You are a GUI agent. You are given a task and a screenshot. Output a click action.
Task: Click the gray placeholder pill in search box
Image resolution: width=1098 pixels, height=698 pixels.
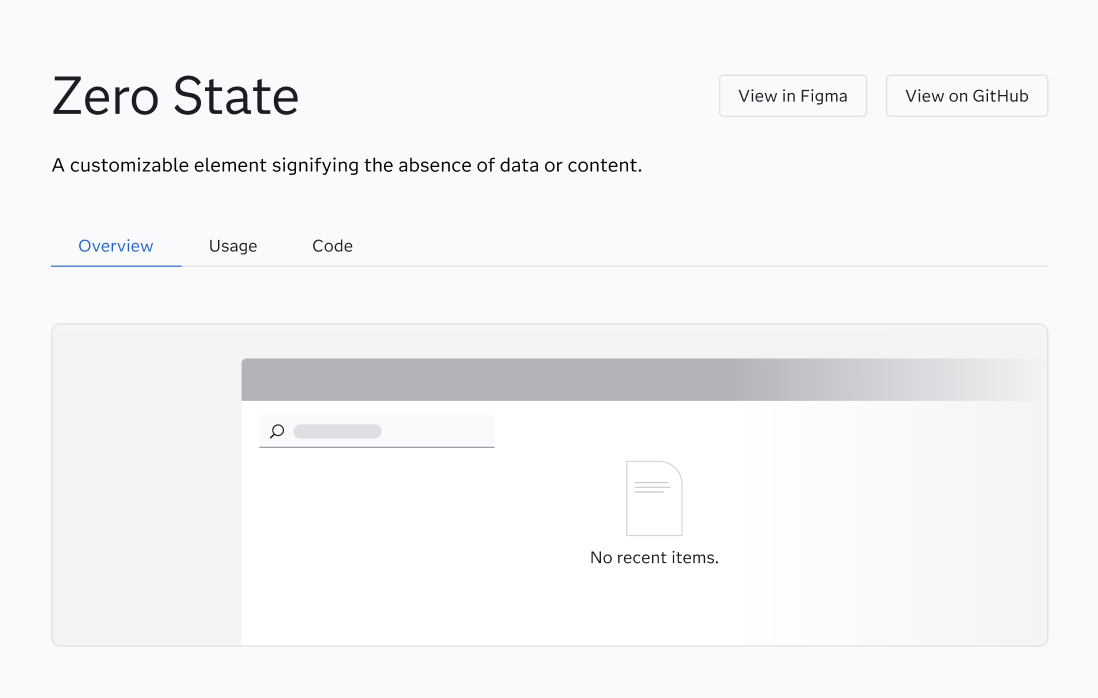[x=338, y=431]
